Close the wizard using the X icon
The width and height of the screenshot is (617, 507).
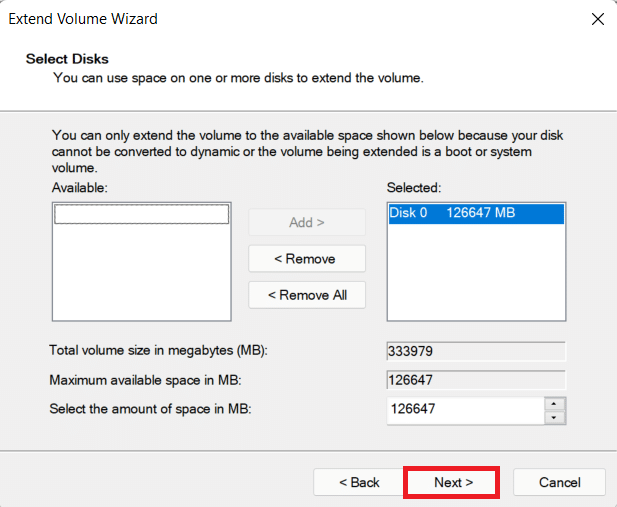597,19
